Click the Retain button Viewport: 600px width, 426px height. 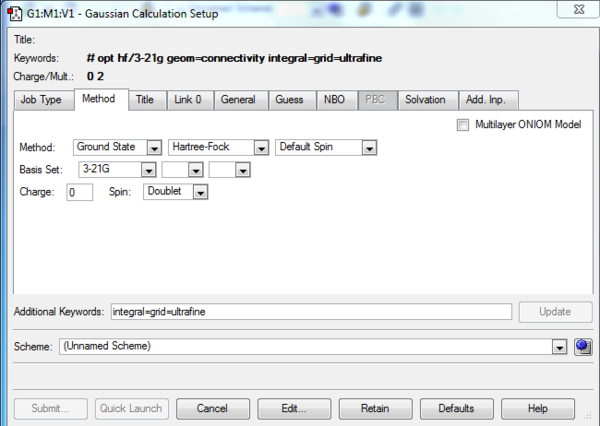click(x=375, y=409)
